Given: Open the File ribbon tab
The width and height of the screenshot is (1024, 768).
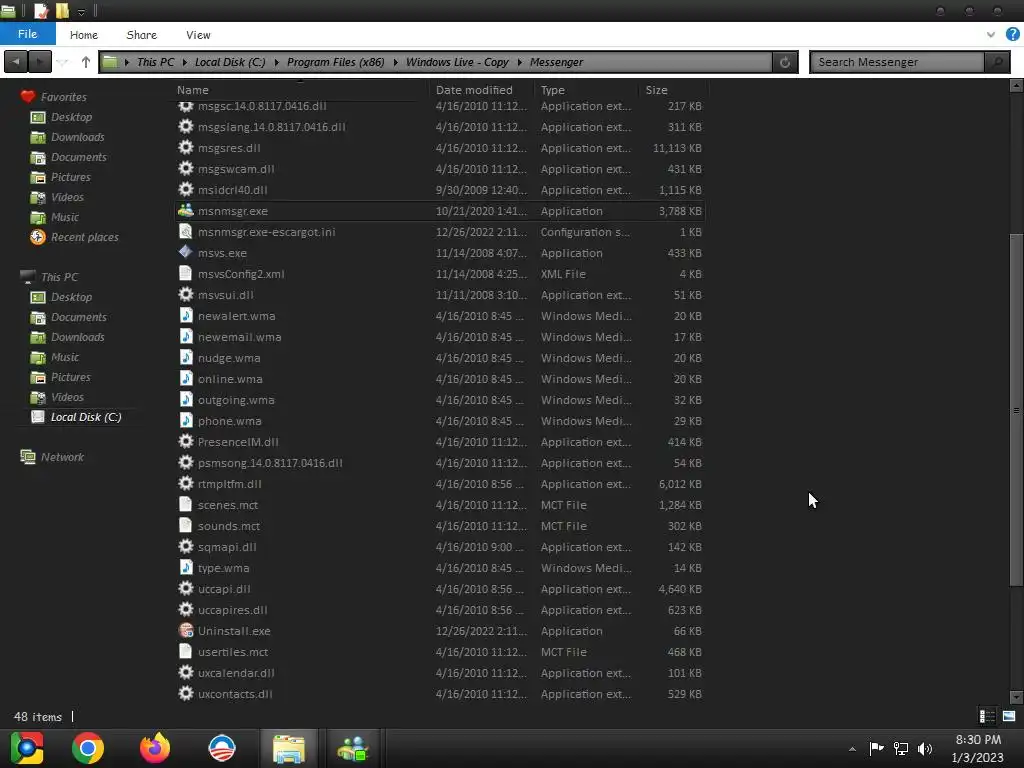Looking at the screenshot, I should [x=27, y=34].
